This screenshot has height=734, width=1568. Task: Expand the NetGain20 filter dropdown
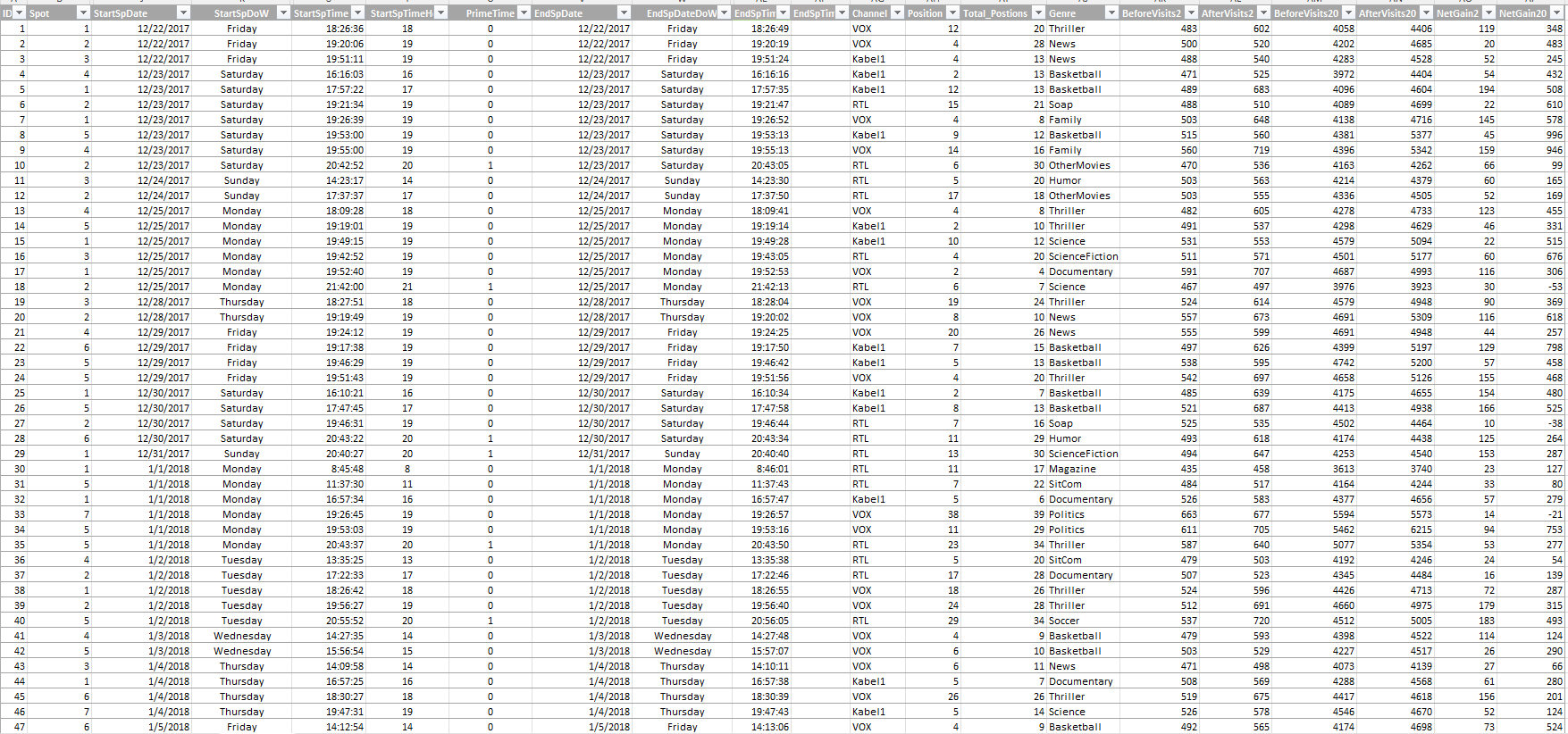[x=1556, y=13]
